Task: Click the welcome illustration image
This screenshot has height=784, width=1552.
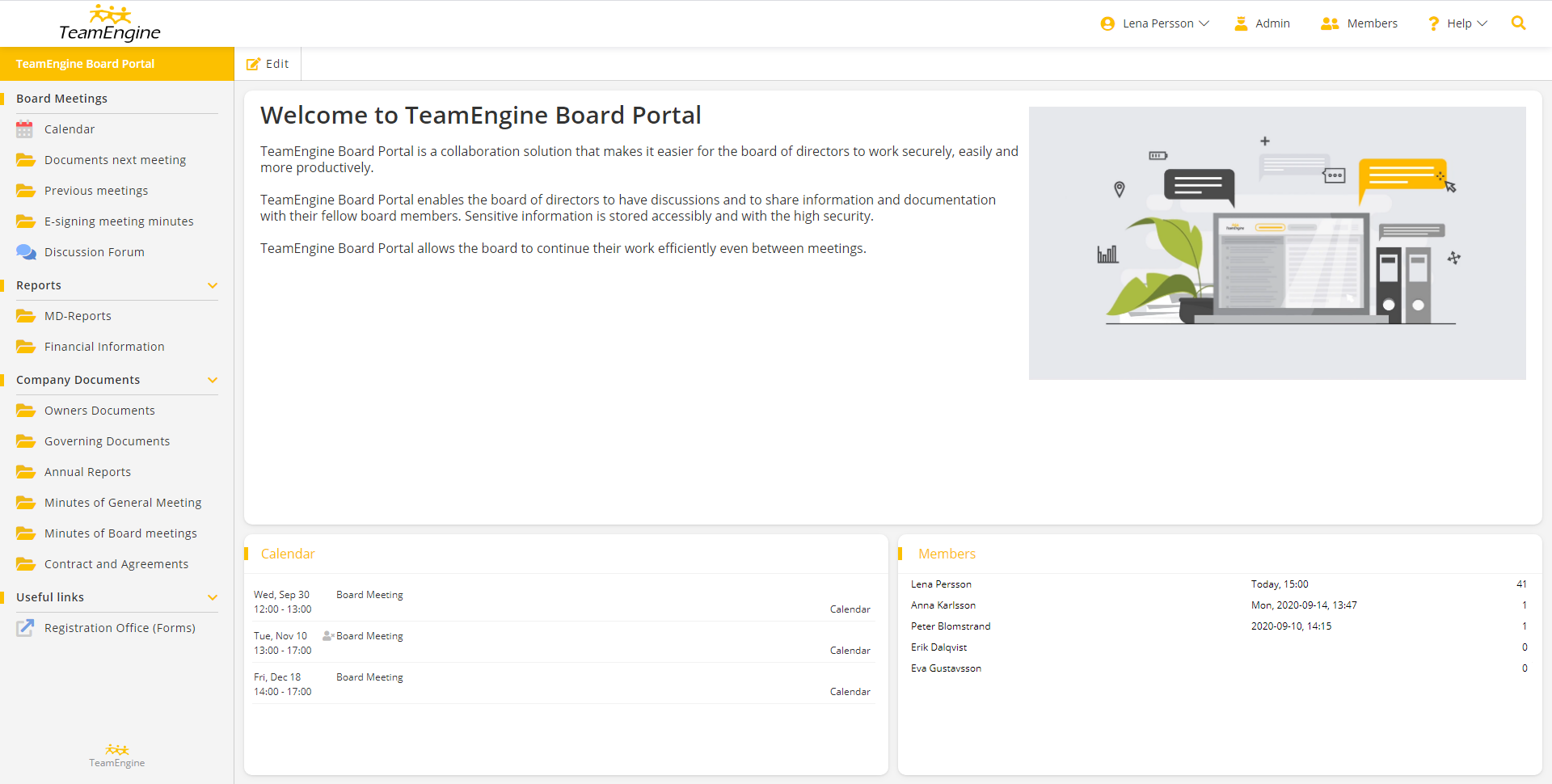Action: [x=1277, y=243]
